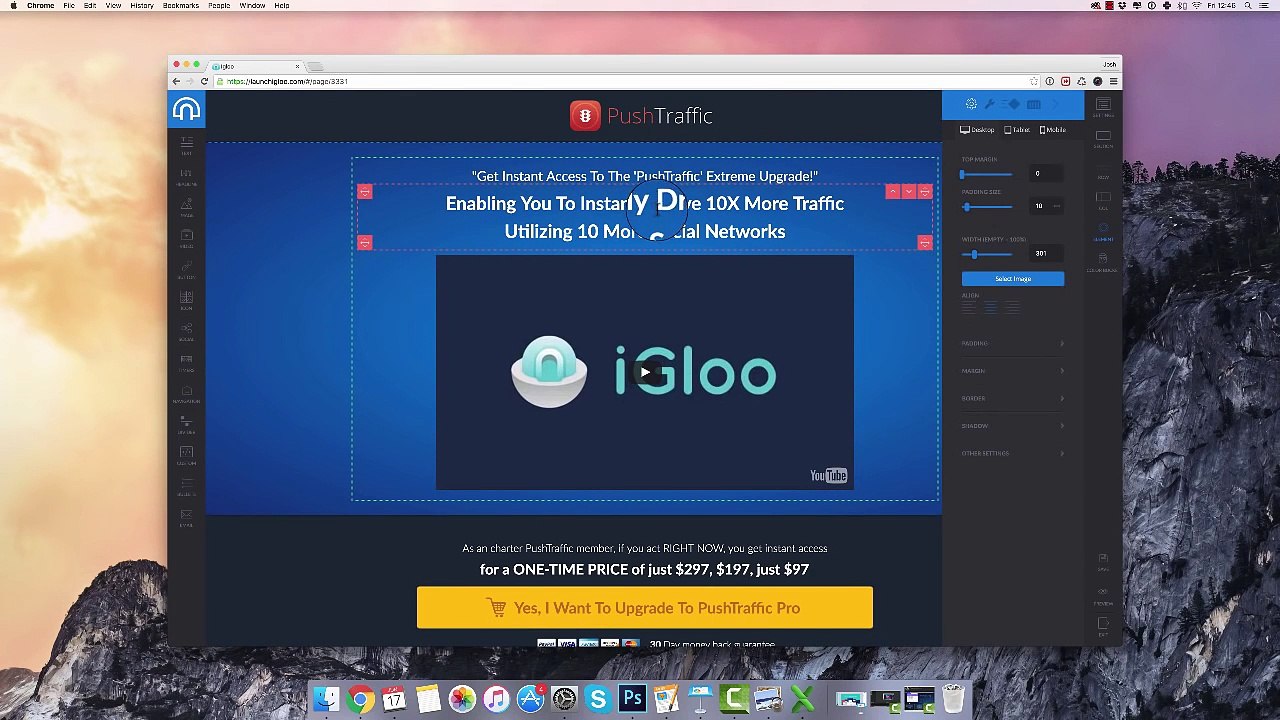Click the bottom-right red handle on the headline
The width and height of the screenshot is (1280, 720).
tap(925, 242)
